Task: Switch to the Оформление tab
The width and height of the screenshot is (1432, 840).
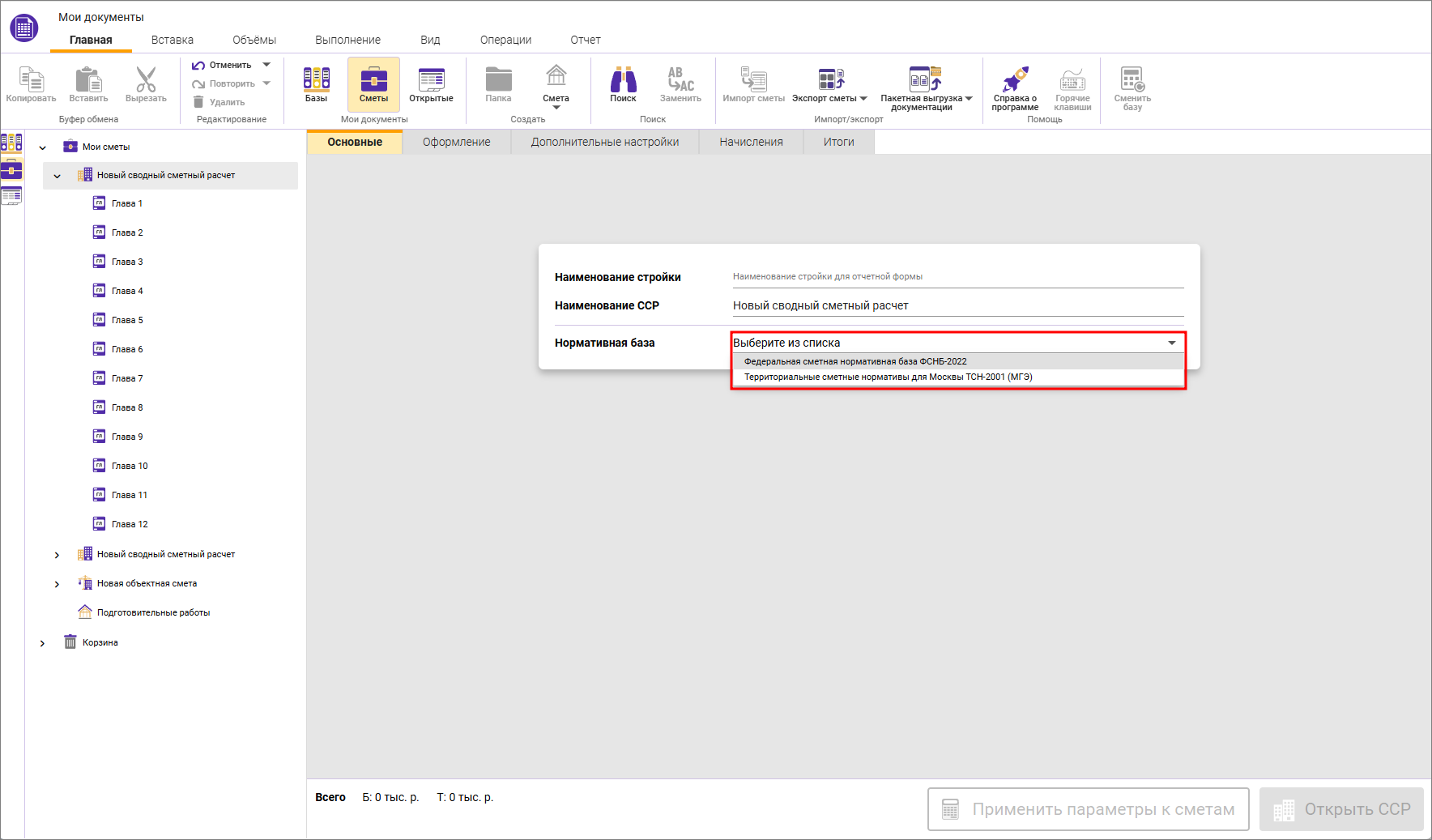Action: (x=456, y=142)
